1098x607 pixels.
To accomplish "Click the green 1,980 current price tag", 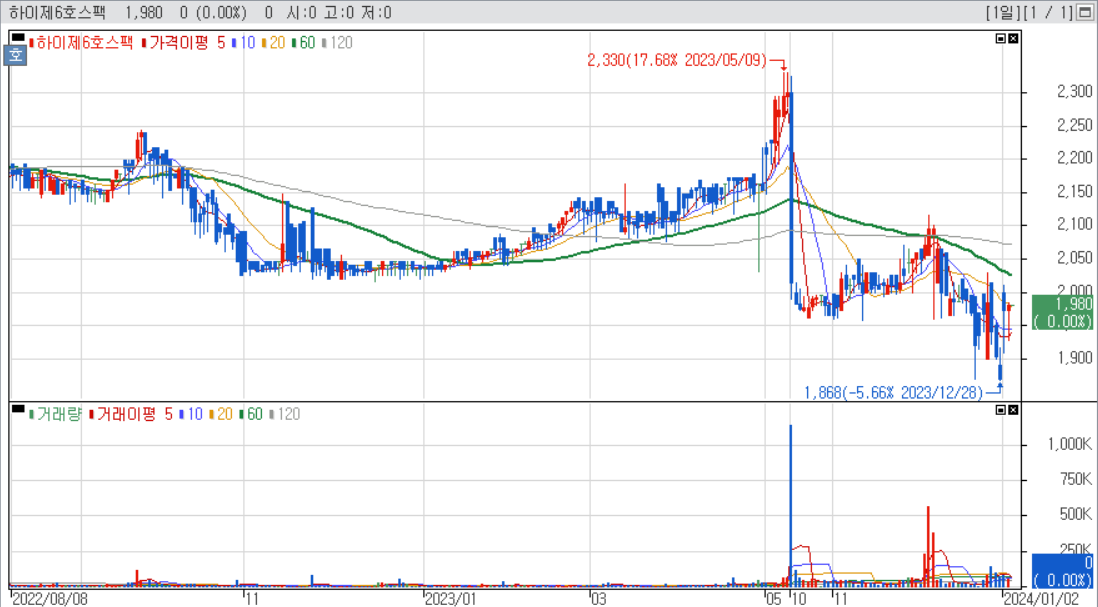I will pos(1062,312).
